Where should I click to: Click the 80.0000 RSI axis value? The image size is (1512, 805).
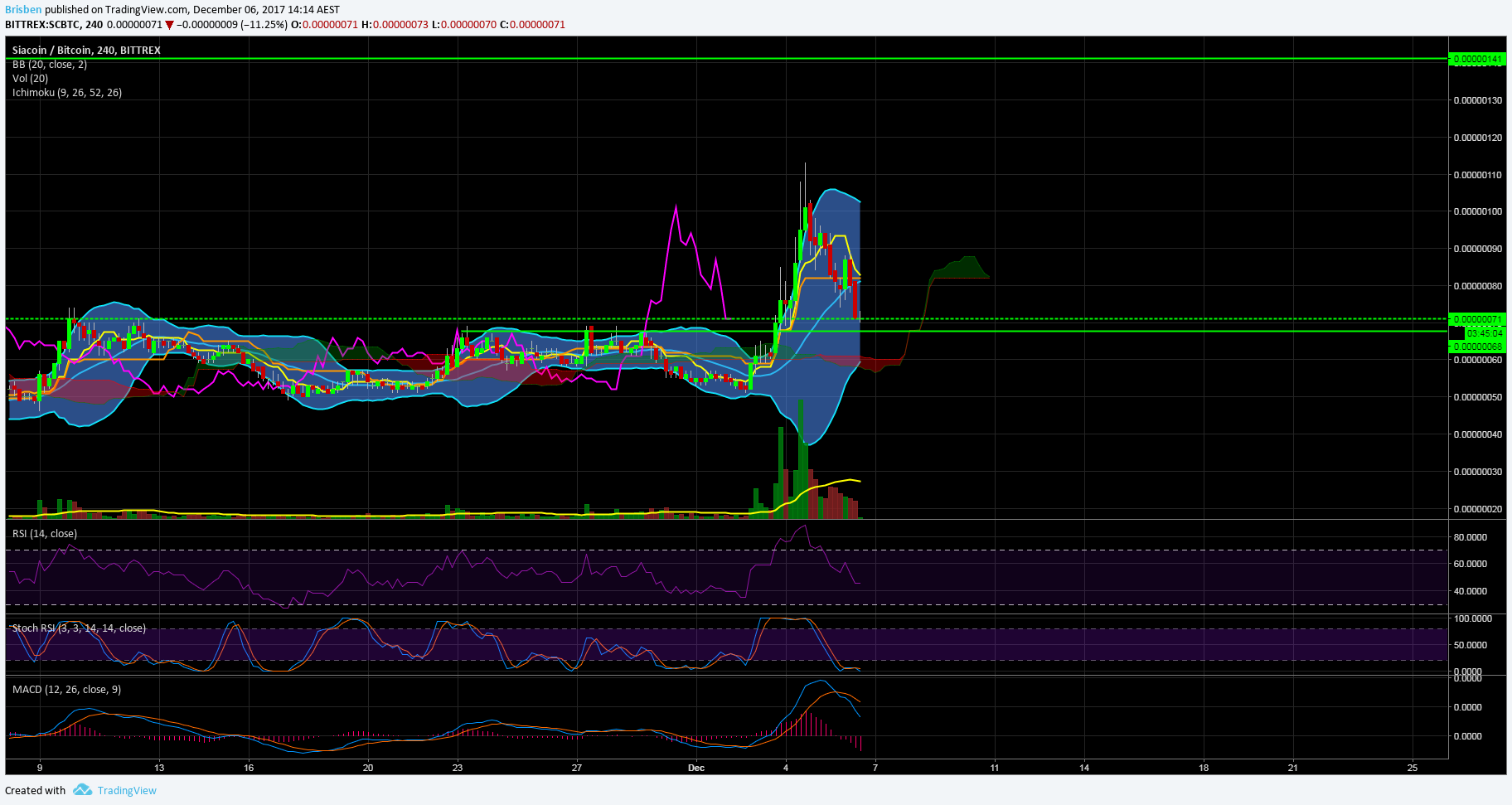pyautogui.click(x=1471, y=537)
